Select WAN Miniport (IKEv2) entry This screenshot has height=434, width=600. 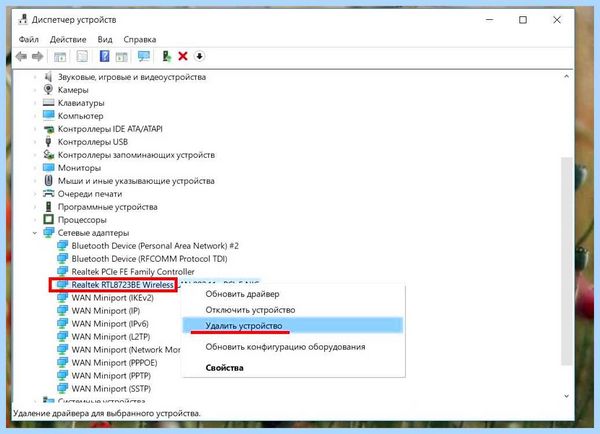(112, 298)
